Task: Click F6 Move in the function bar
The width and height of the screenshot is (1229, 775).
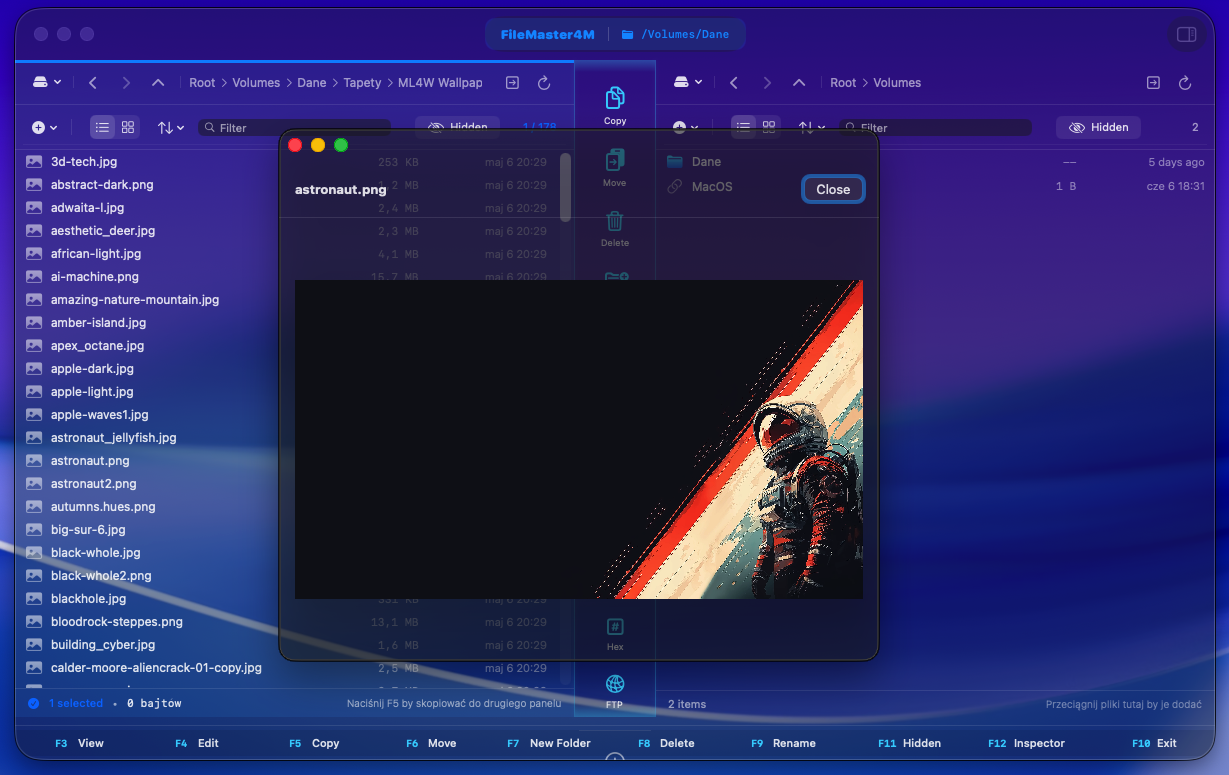Action: (x=431, y=743)
